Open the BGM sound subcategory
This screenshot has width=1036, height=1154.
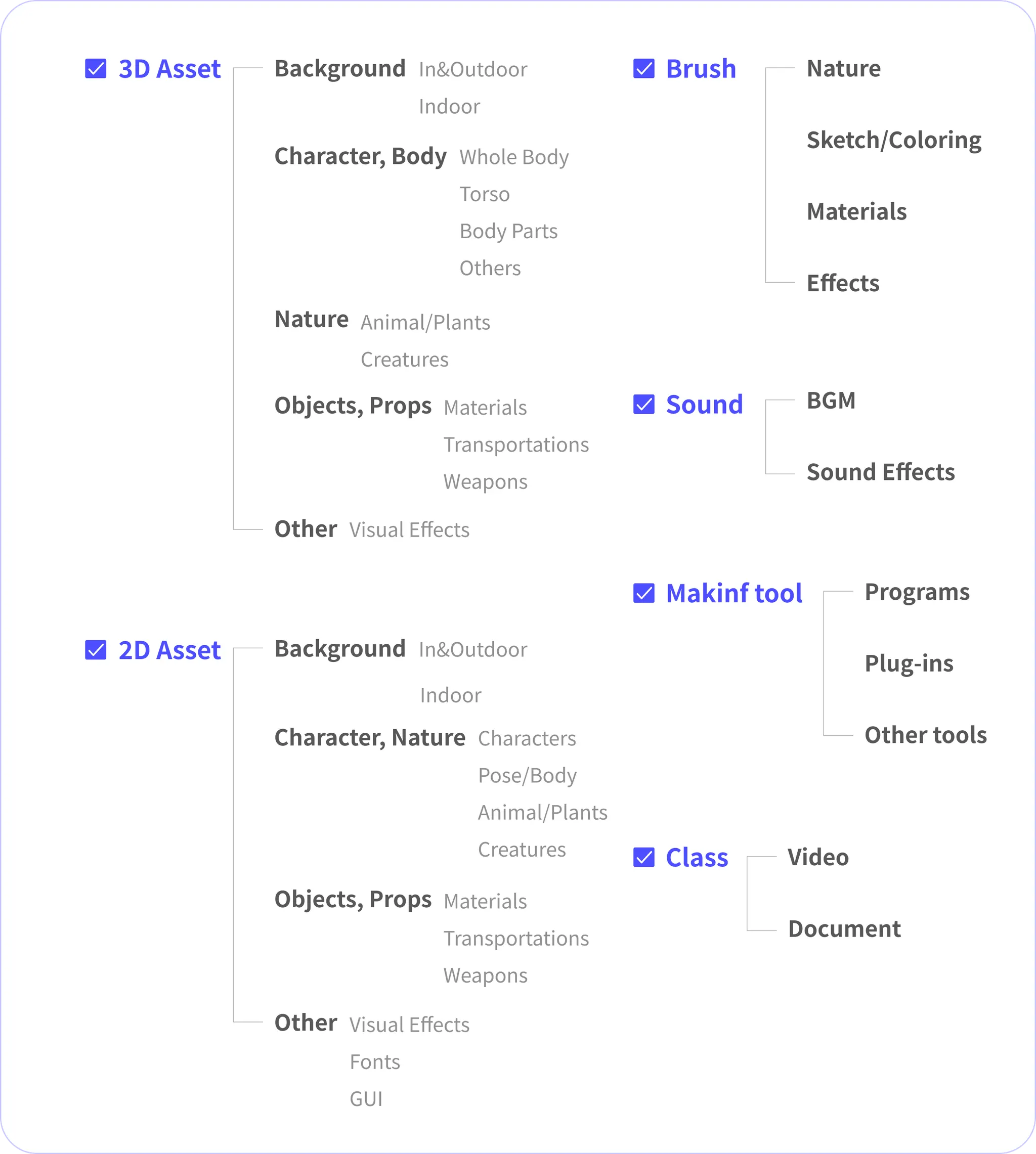(831, 401)
